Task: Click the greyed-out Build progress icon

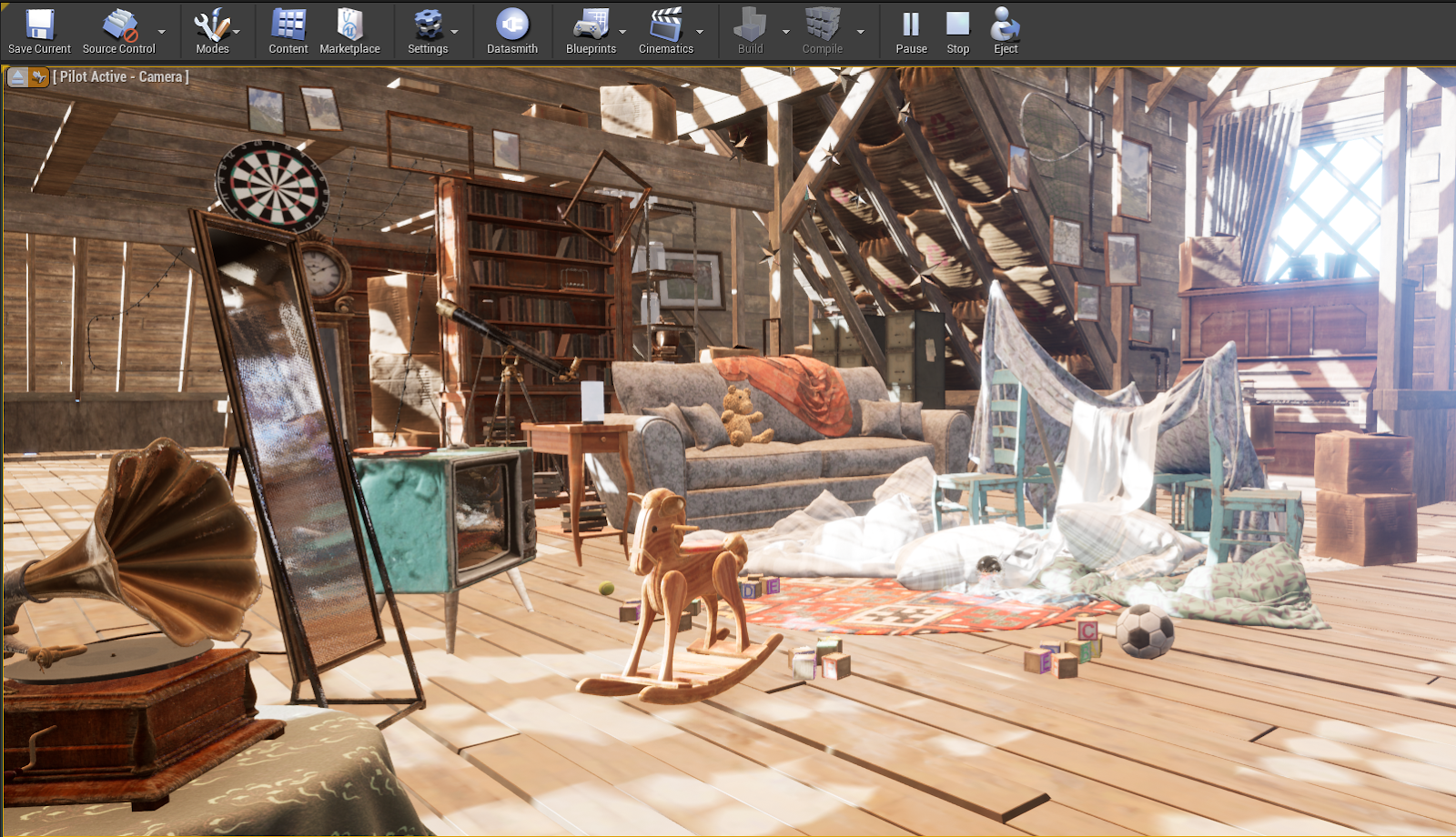Action: (749, 27)
